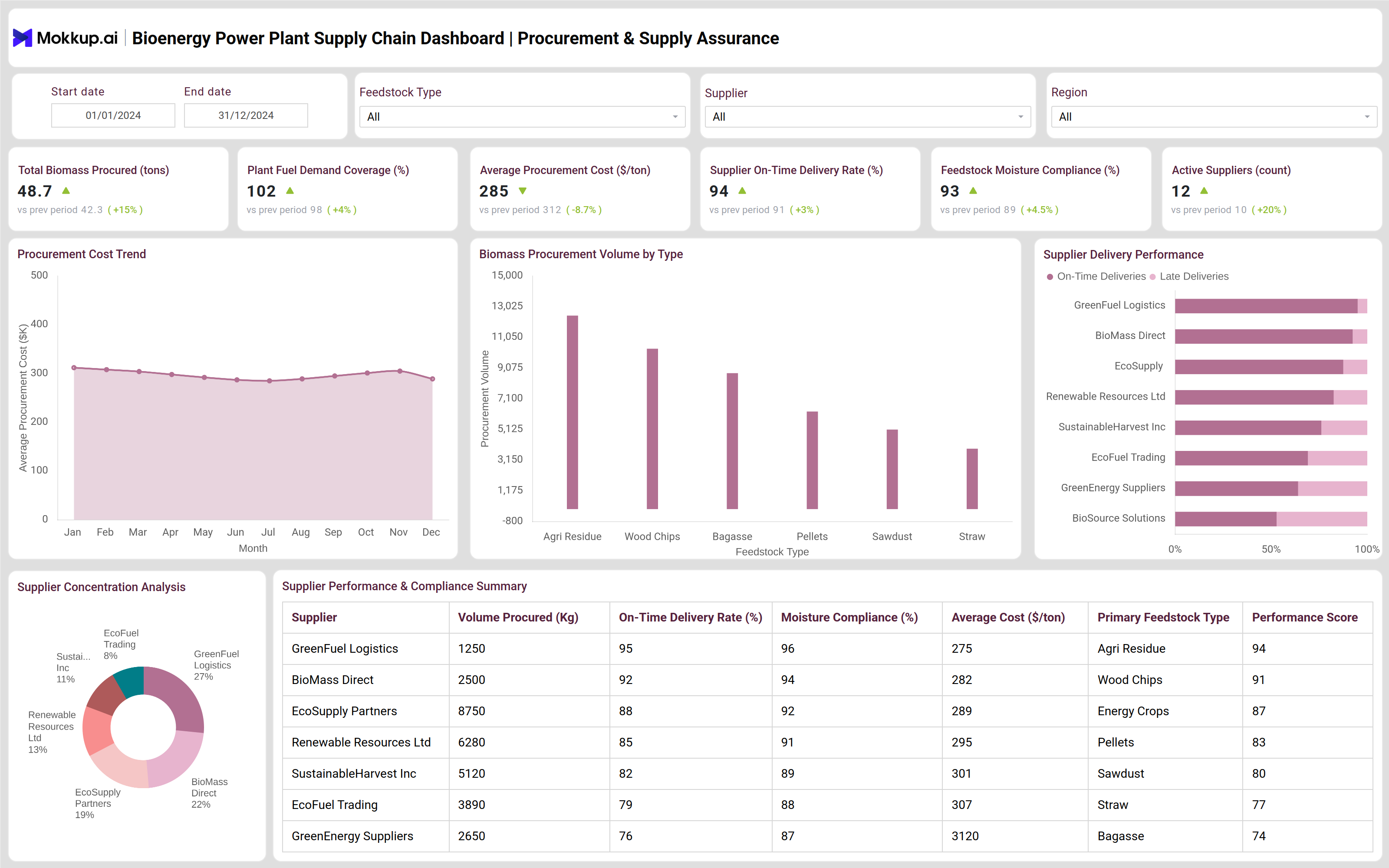Click the Jul data point on cost trend
This screenshot has width=1389, height=868.
point(269,381)
